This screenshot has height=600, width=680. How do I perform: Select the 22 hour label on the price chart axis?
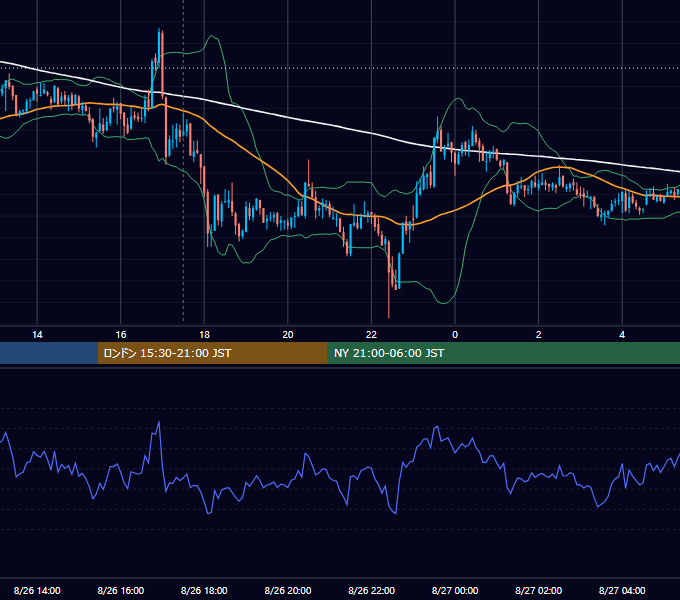372,335
